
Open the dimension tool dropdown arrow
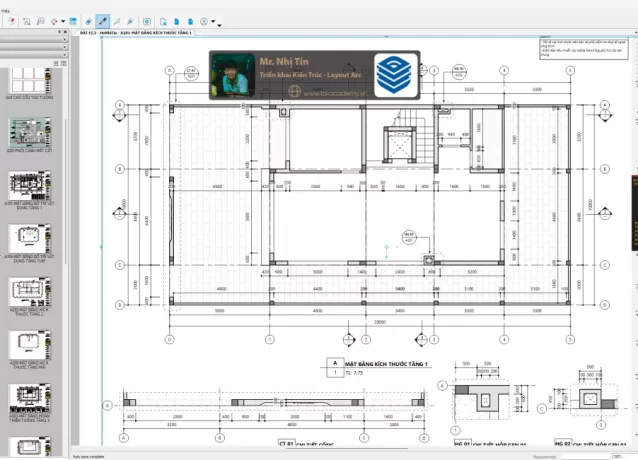[x=63, y=21]
